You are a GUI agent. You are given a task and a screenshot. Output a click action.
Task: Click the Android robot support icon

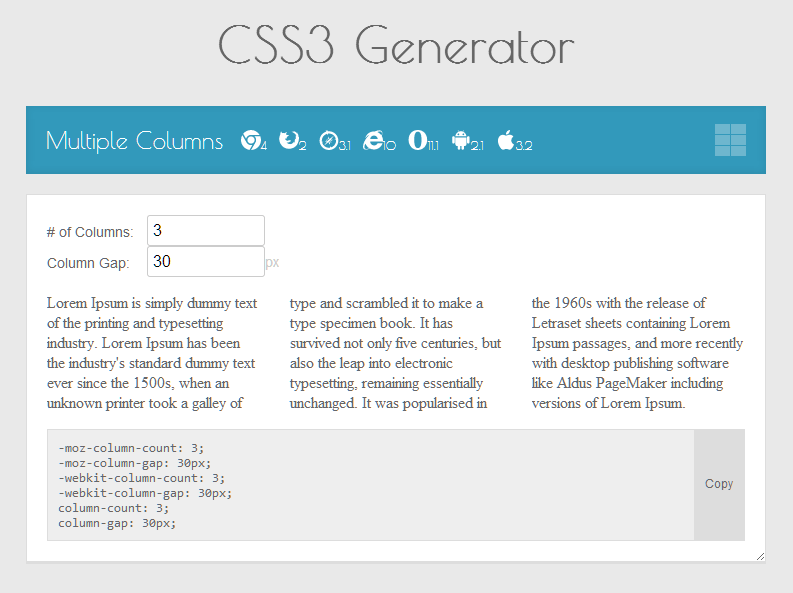click(x=461, y=141)
